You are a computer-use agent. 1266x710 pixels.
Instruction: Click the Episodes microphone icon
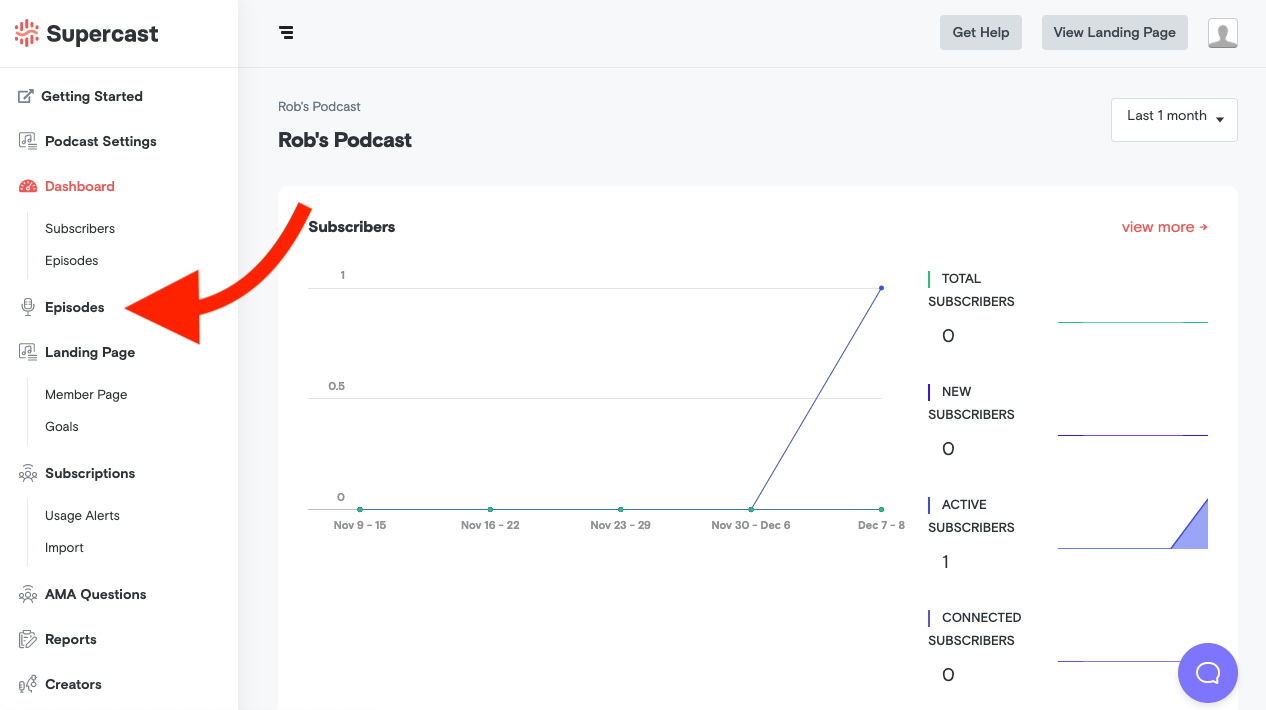[28, 307]
